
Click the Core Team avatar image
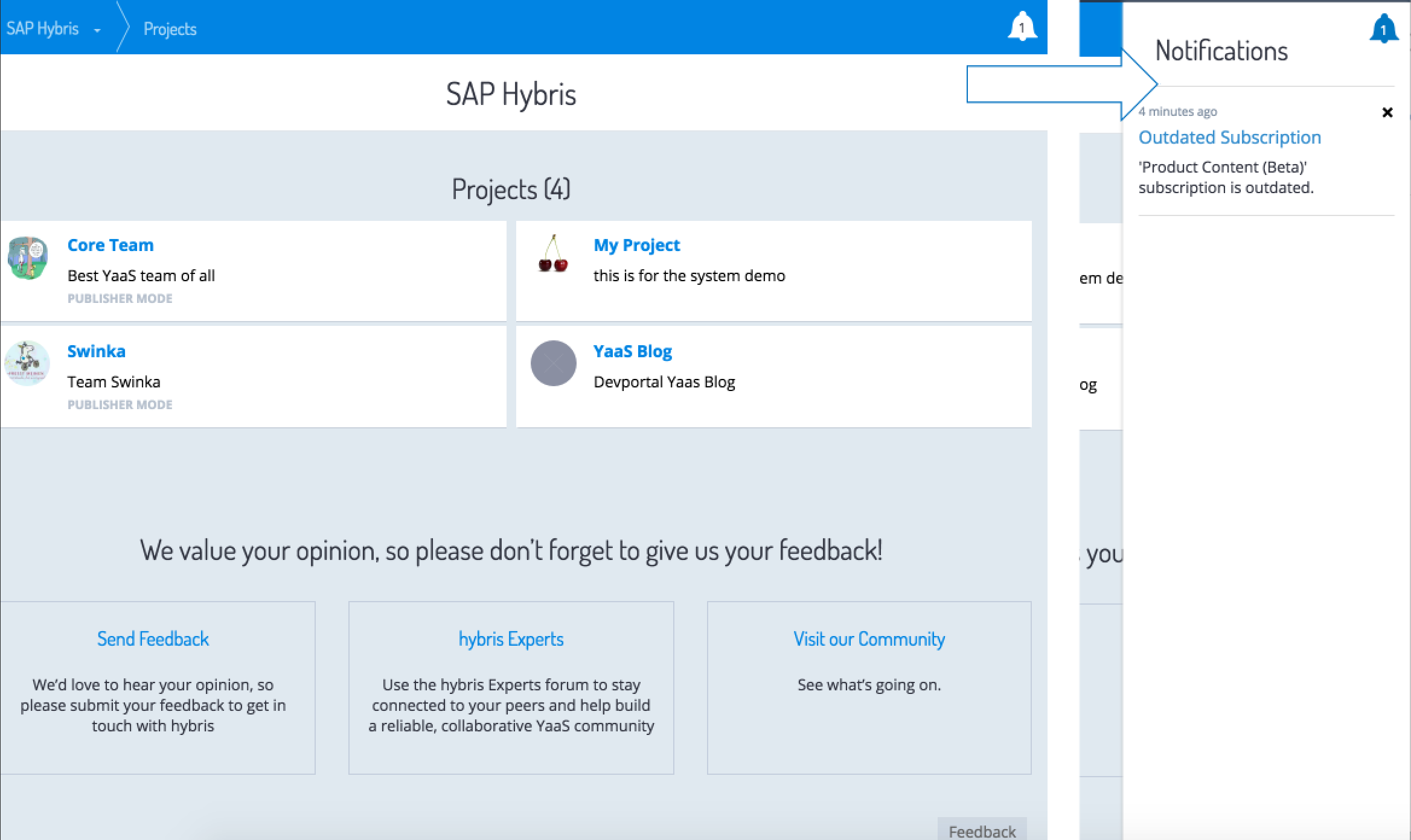pyautogui.click(x=28, y=258)
